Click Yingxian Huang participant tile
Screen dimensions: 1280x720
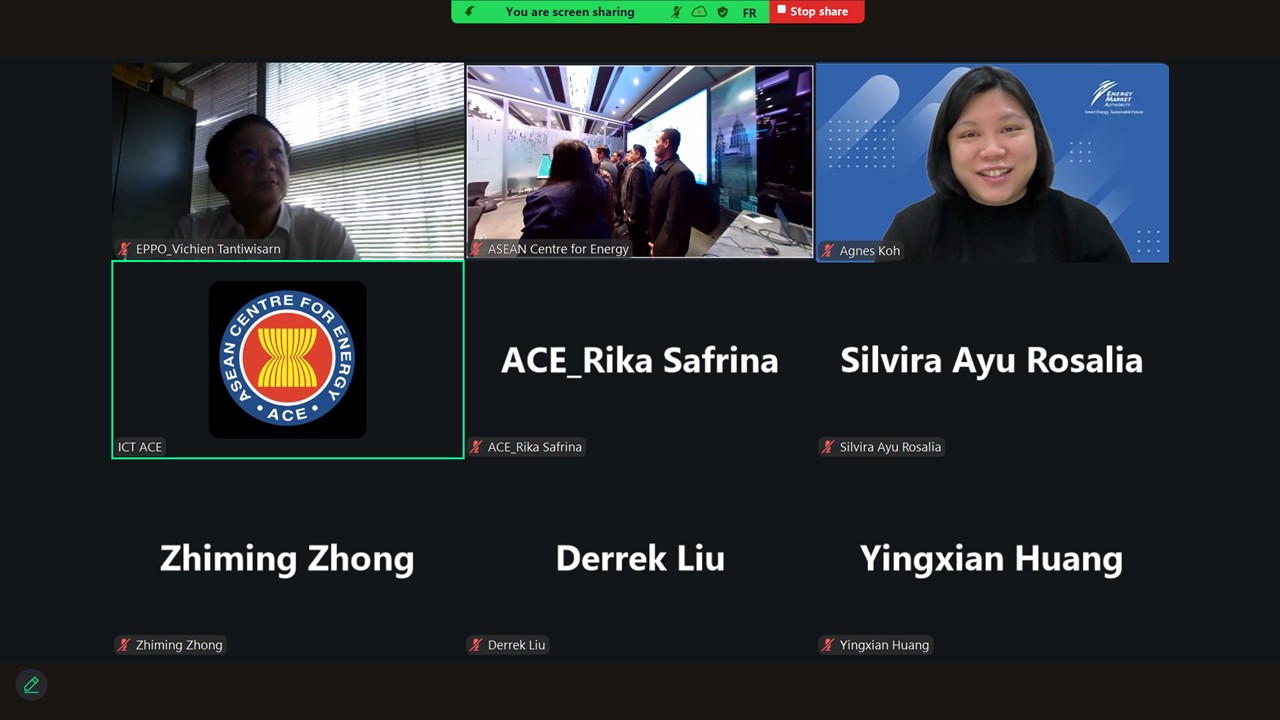coord(992,558)
